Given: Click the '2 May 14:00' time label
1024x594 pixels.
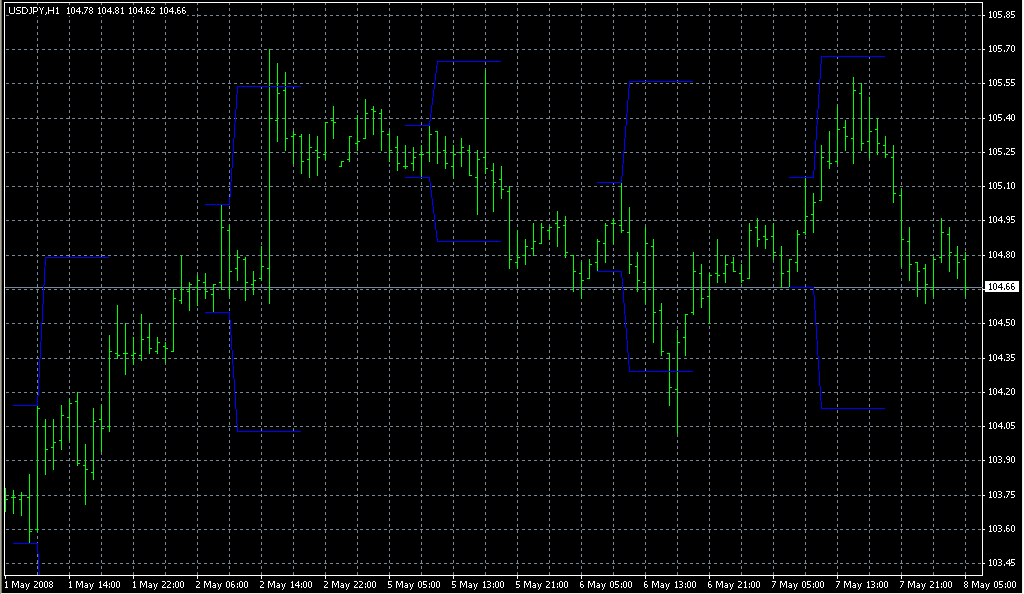Looking at the screenshot, I should (x=286, y=585).
